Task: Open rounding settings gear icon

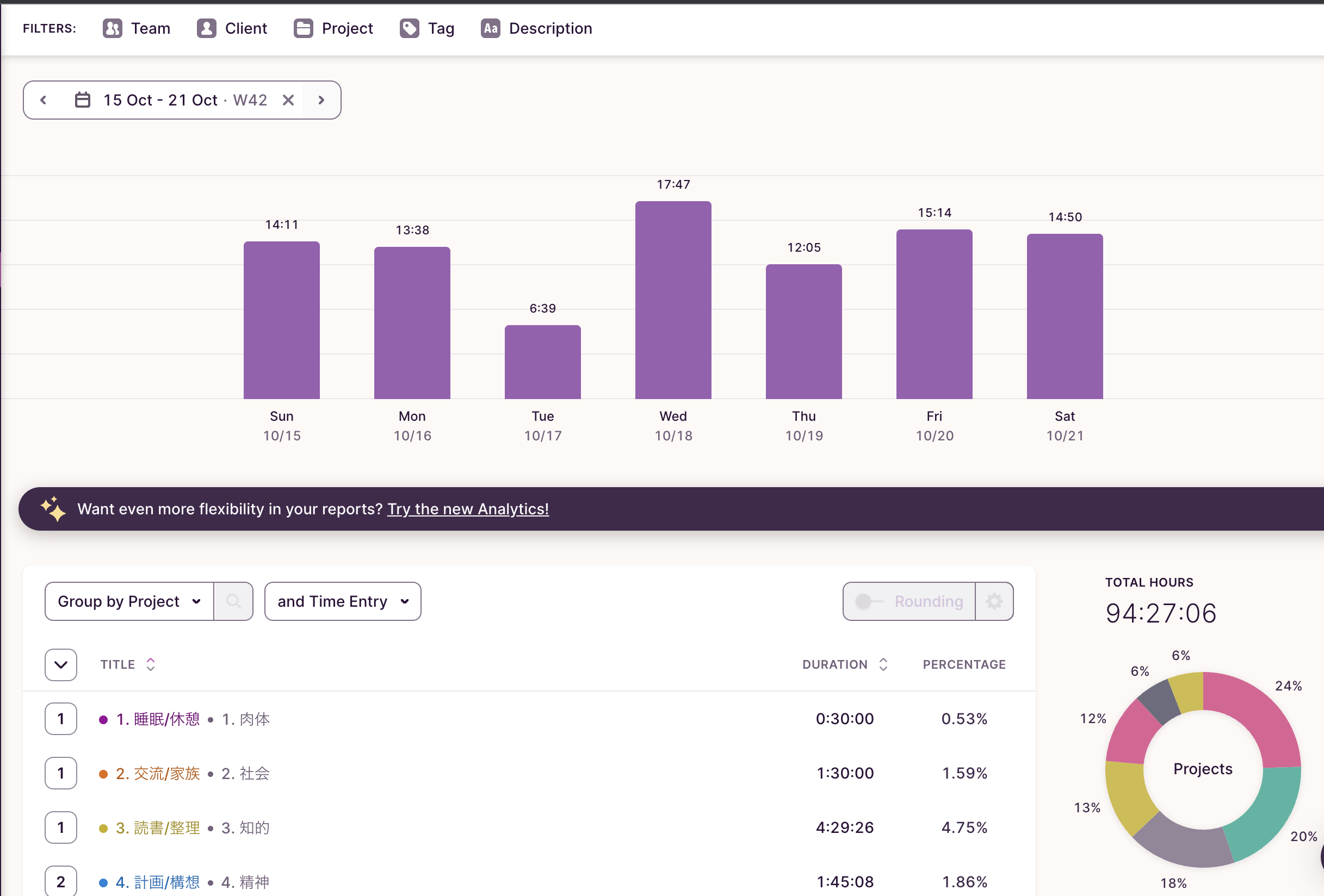Action: coord(994,601)
